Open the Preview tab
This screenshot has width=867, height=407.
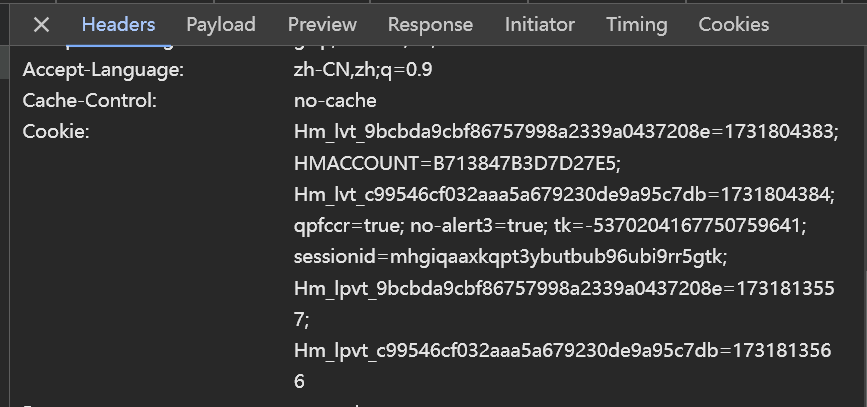tap(322, 24)
